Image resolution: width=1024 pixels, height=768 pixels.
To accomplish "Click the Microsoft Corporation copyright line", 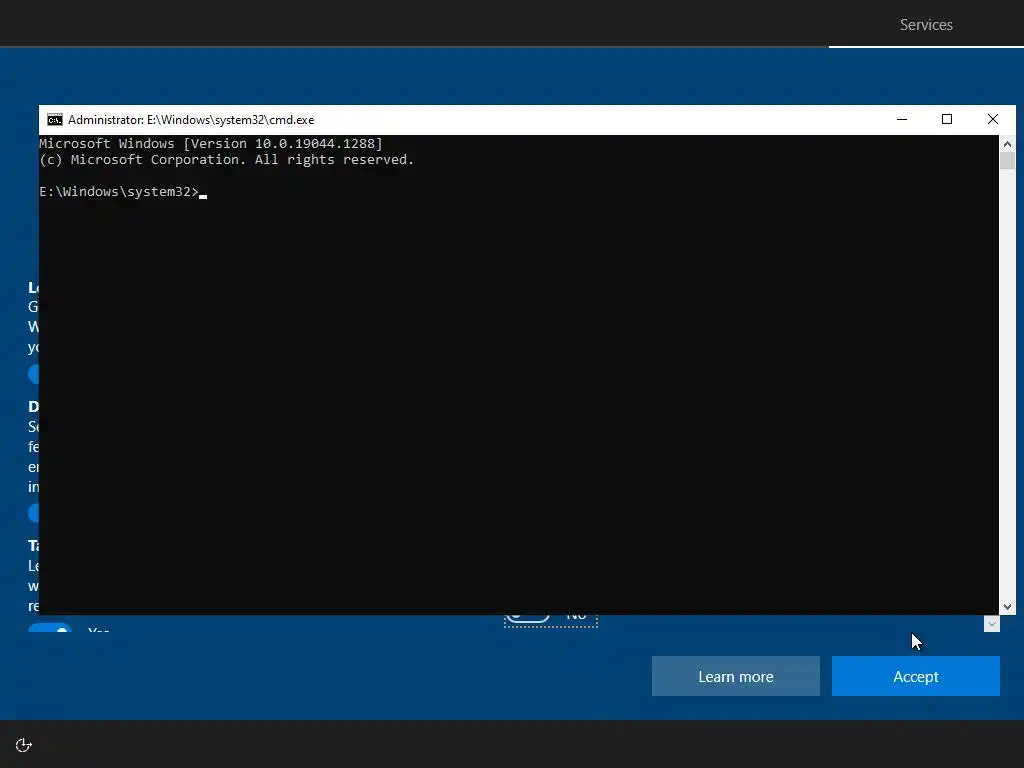I will 226,160.
